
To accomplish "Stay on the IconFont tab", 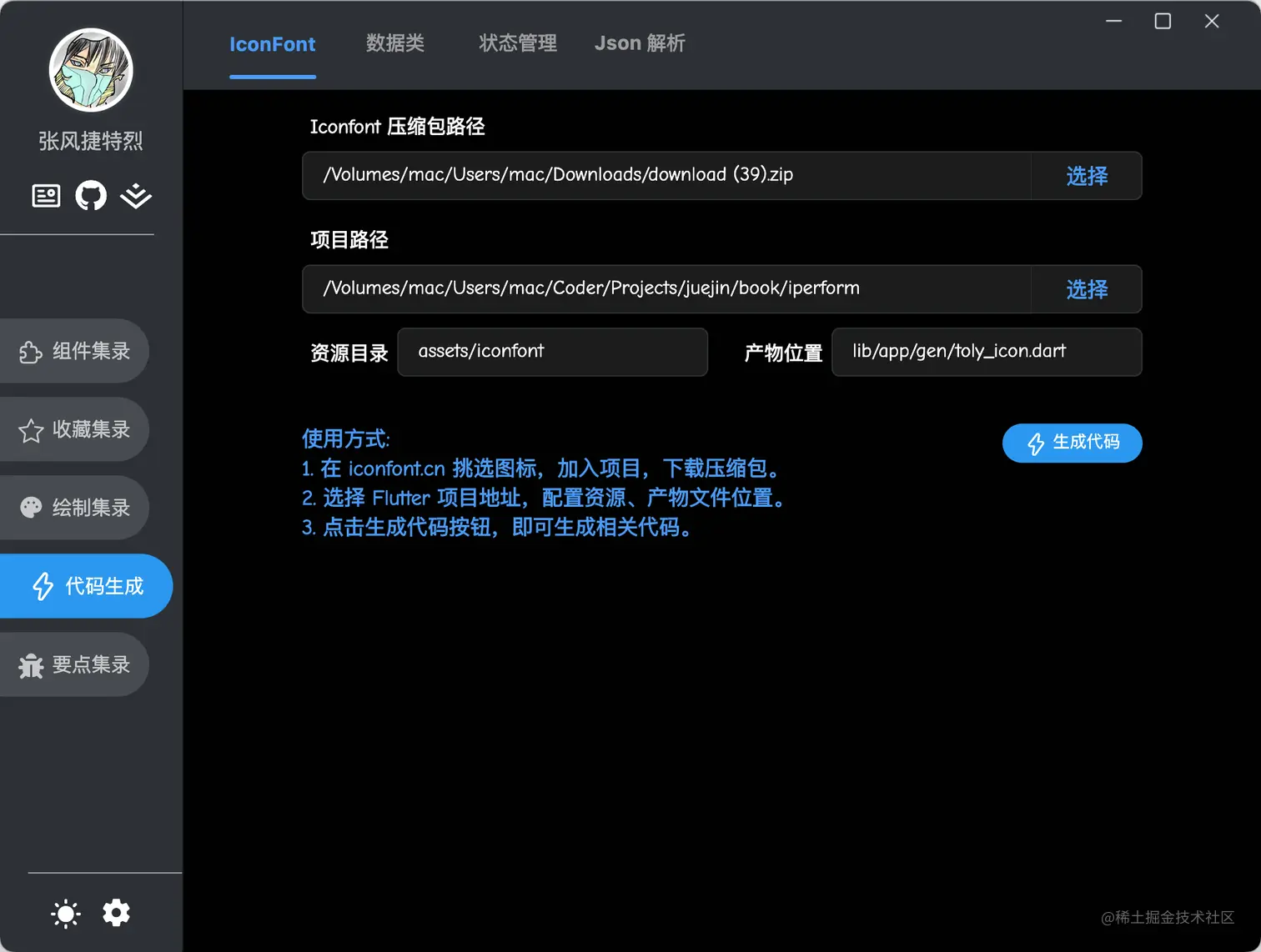I will [x=272, y=43].
